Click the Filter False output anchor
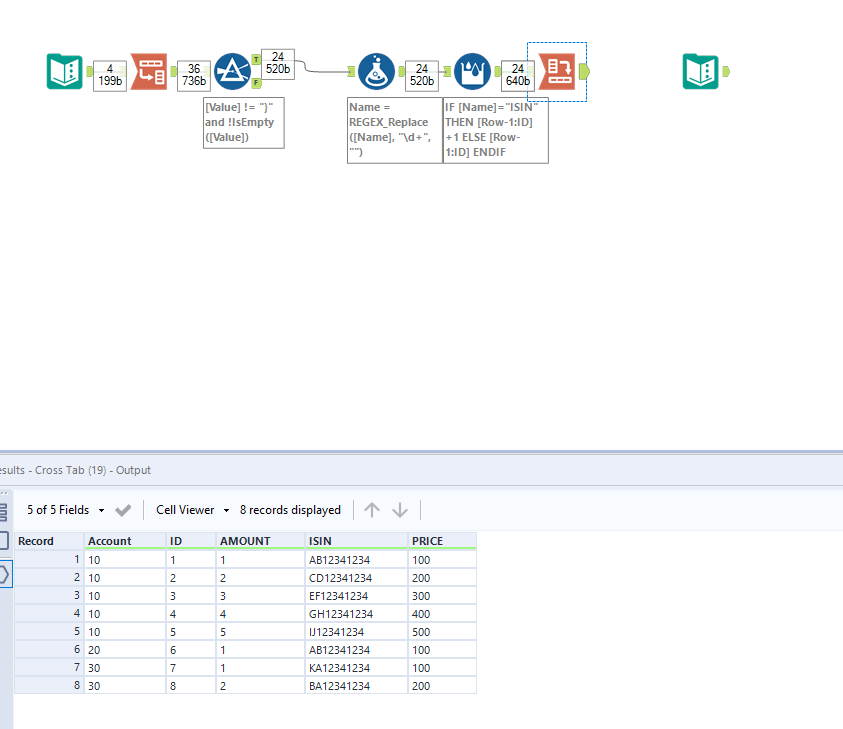843x729 pixels. point(256,83)
